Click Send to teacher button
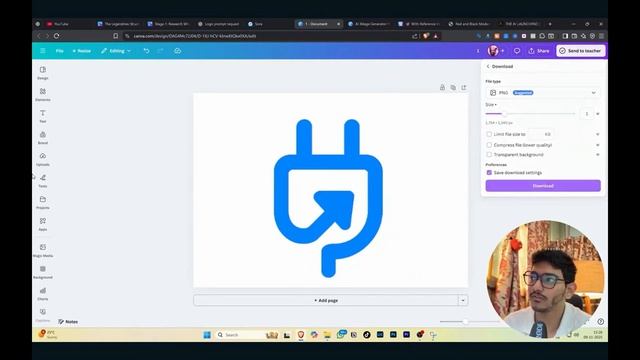 click(580, 51)
